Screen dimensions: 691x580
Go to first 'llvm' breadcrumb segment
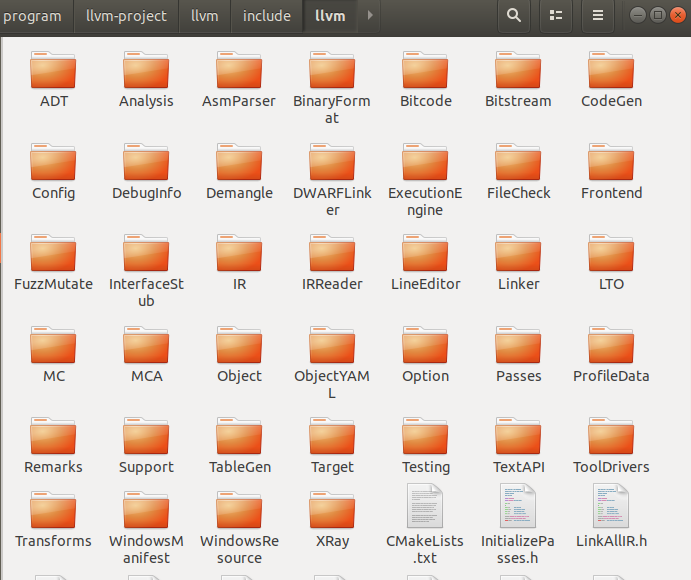point(204,16)
